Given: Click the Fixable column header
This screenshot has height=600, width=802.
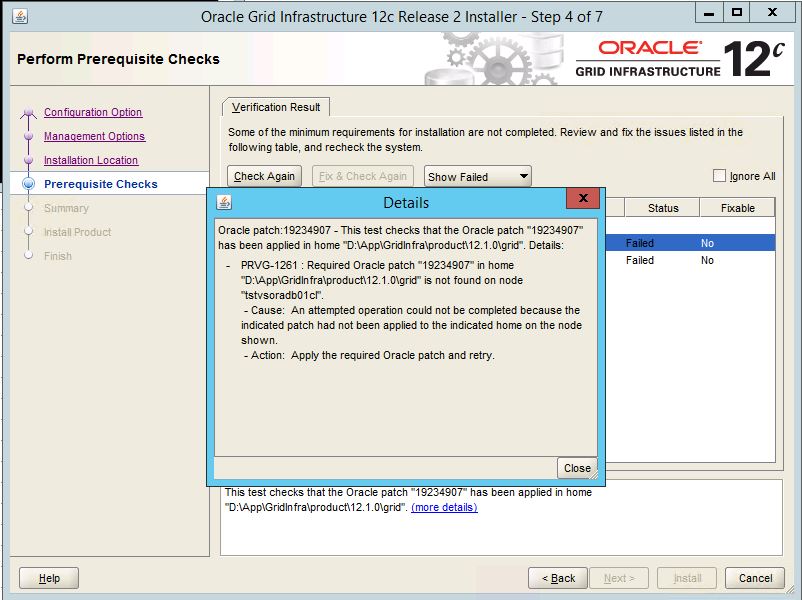Looking at the screenshot, I should pos(737,208).
